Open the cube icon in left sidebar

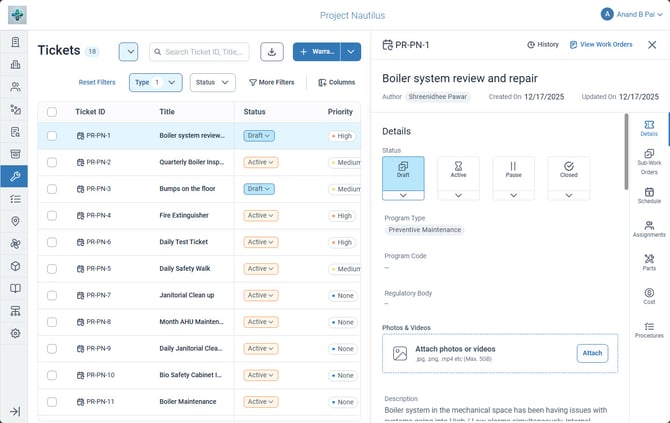[15, 266]
